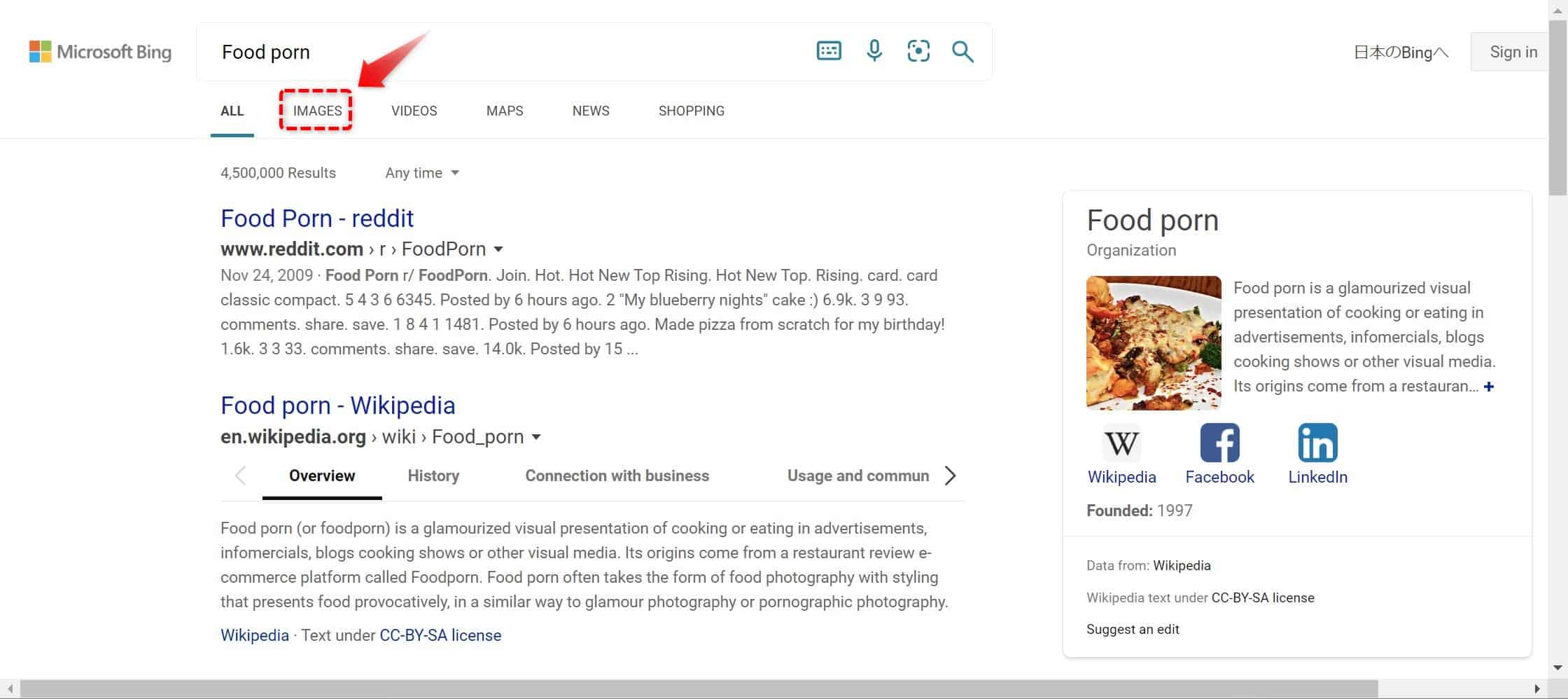The width and height of the screenshot is (1568, 699).
Task: Open visual search camera icon
Action: click(918, 51)
